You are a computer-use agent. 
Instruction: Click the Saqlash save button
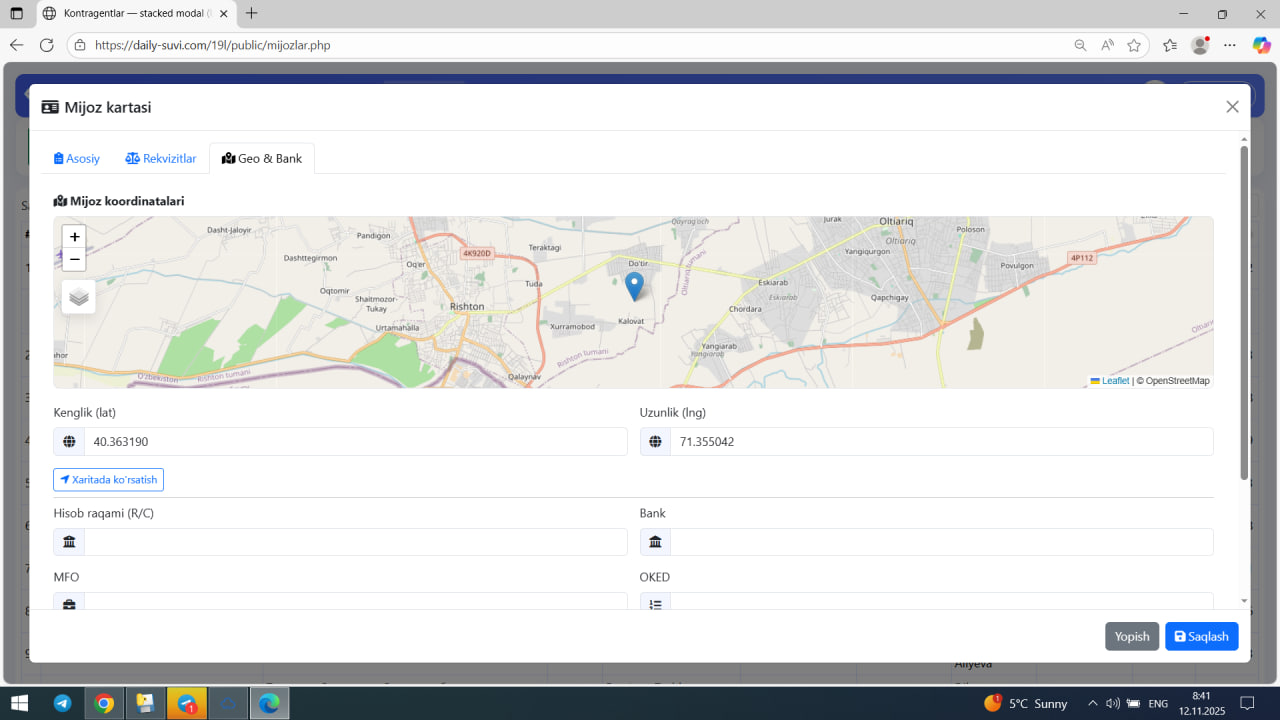tap(1201, 636)
